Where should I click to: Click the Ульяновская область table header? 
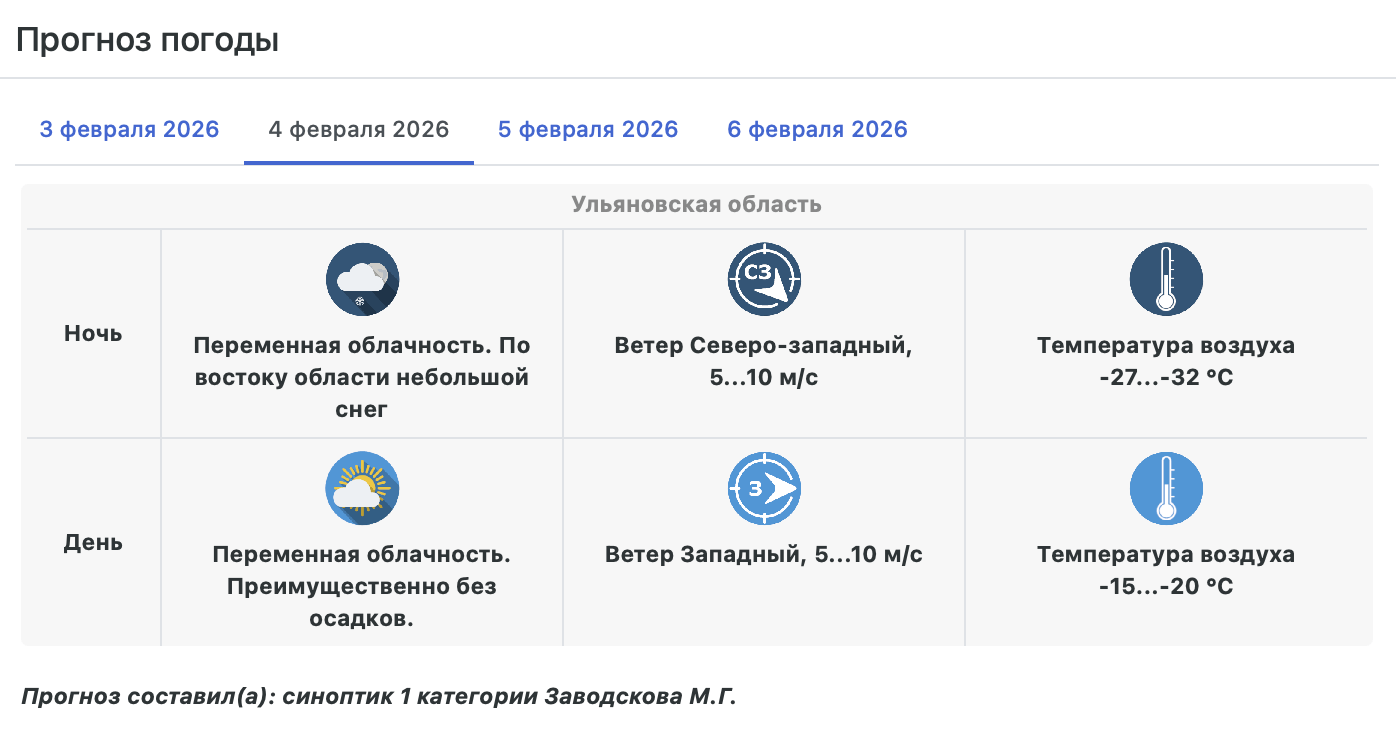[x=696, y=205]
